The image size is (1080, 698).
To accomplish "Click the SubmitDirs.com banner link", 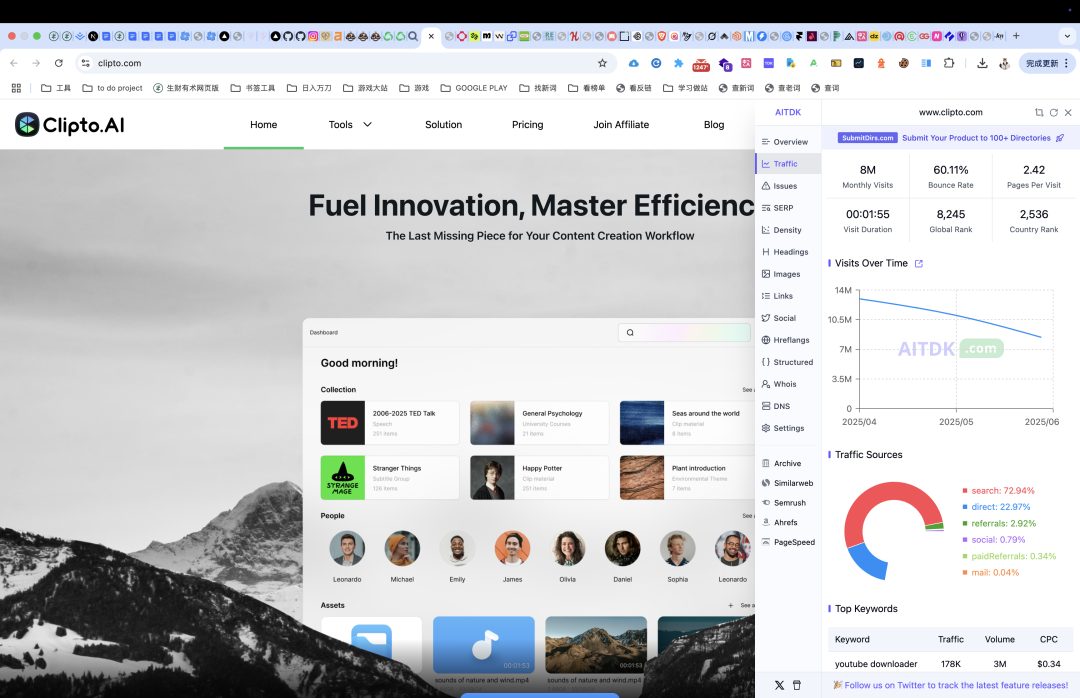I will click(x=951, y=138).
